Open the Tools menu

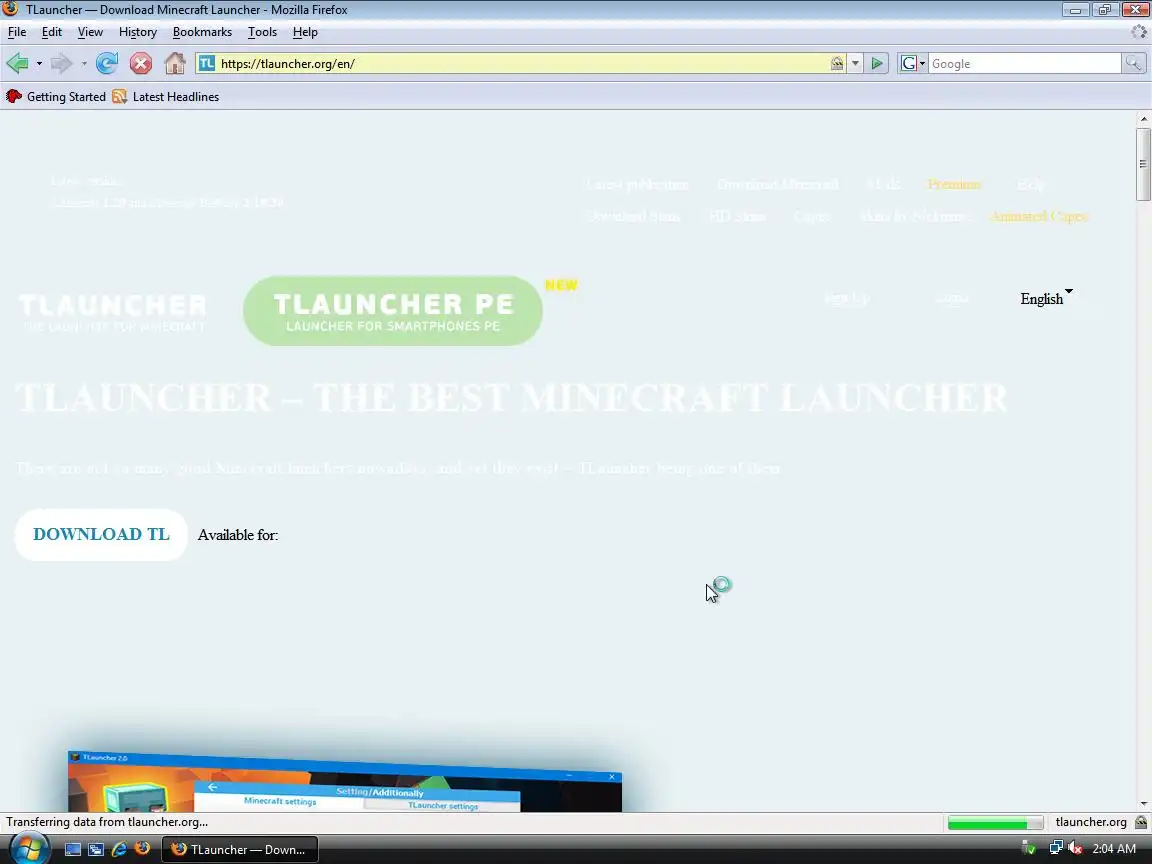point(262,32)
